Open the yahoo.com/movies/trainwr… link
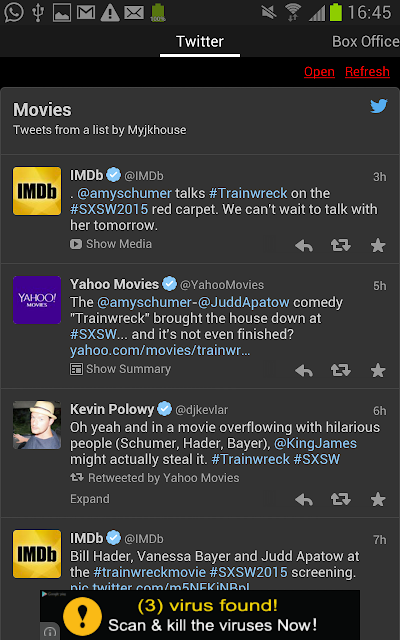Viewport: 400px width, 640px height. pyautogui.click(x=160, y=350)
